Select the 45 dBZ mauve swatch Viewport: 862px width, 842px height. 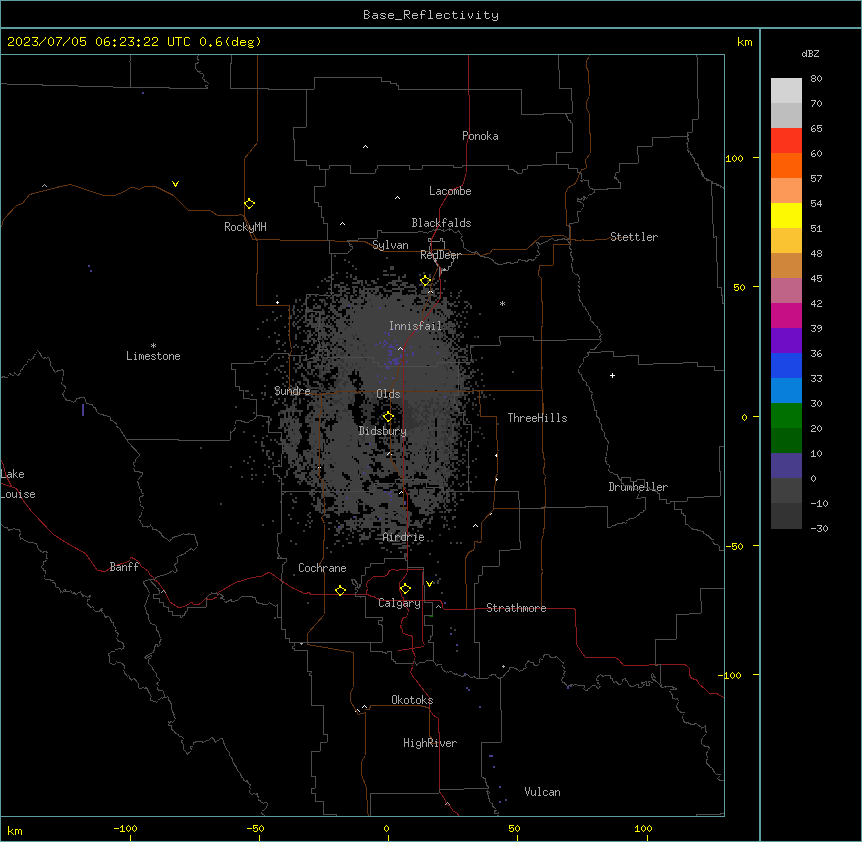pyautogui.click(x=786, y=290)
